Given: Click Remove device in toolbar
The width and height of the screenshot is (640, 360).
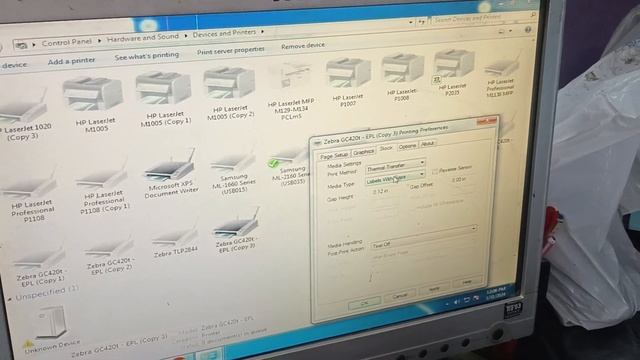Looking at the screenshot, I should point(303,46).
